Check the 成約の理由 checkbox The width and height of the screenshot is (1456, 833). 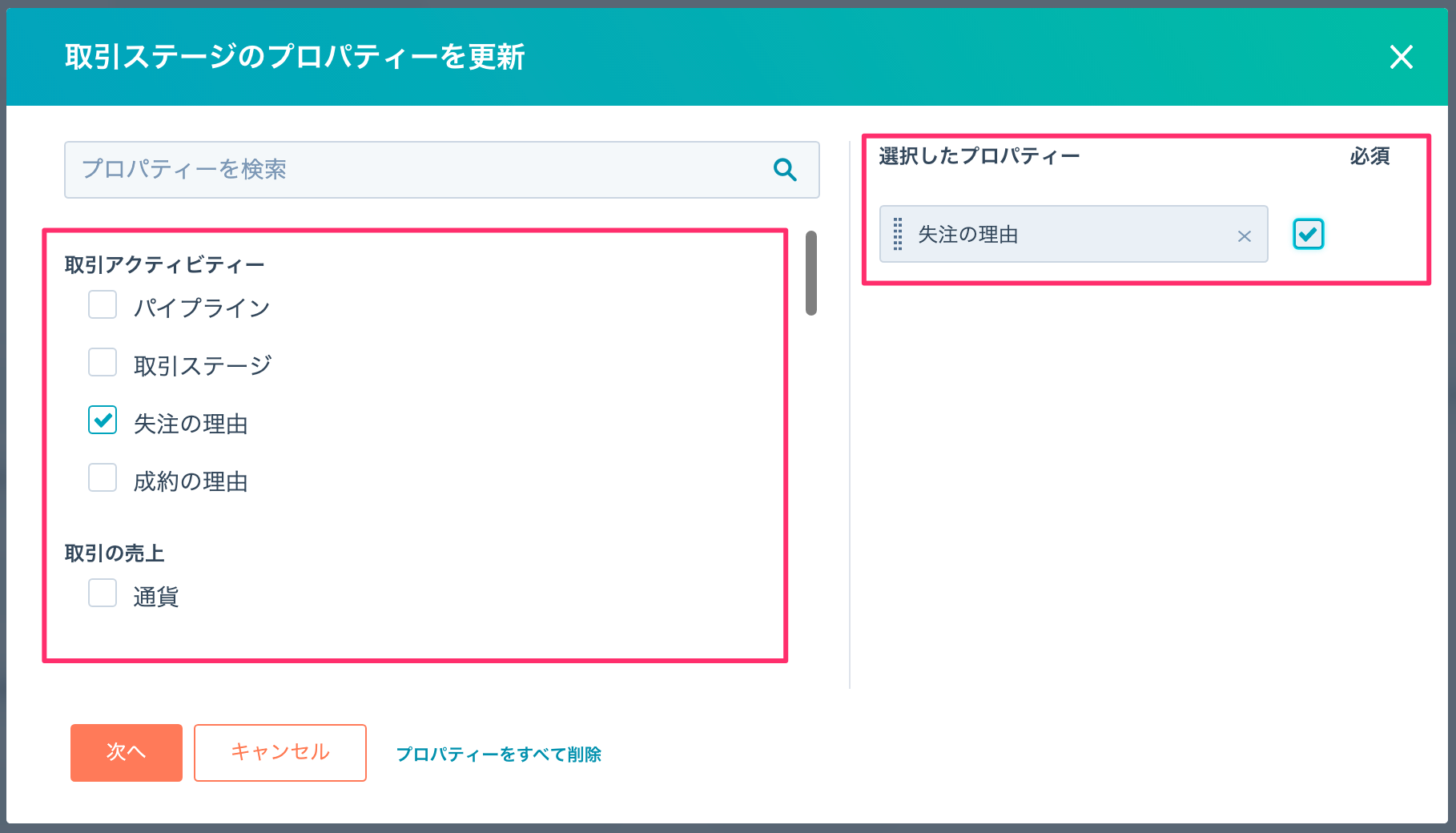coord(103,477)
